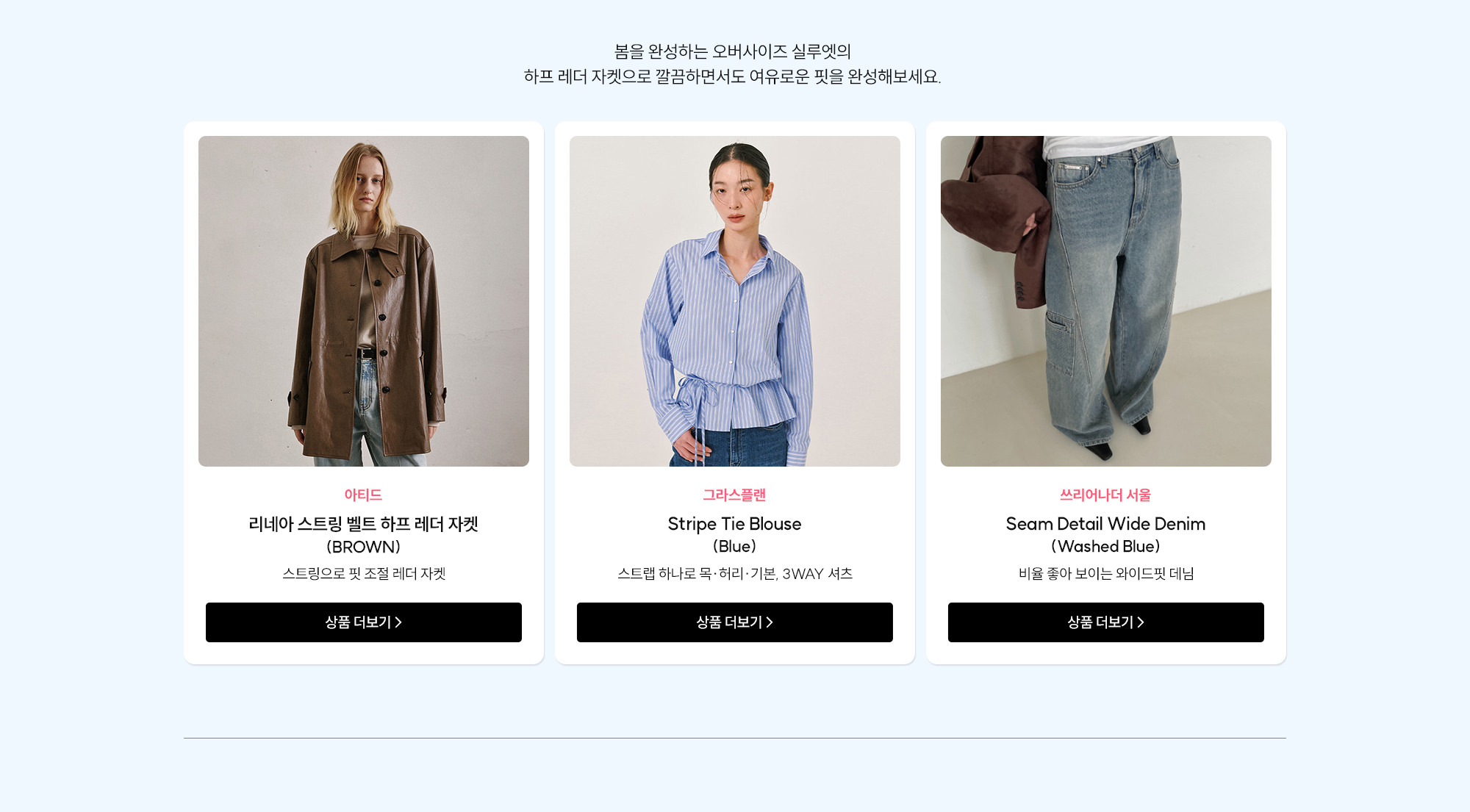Screen dimensions: 1470x812
Task: Click the 스트링으로 핏 조절 레더 자켓 description
Action: coord(364,574)
